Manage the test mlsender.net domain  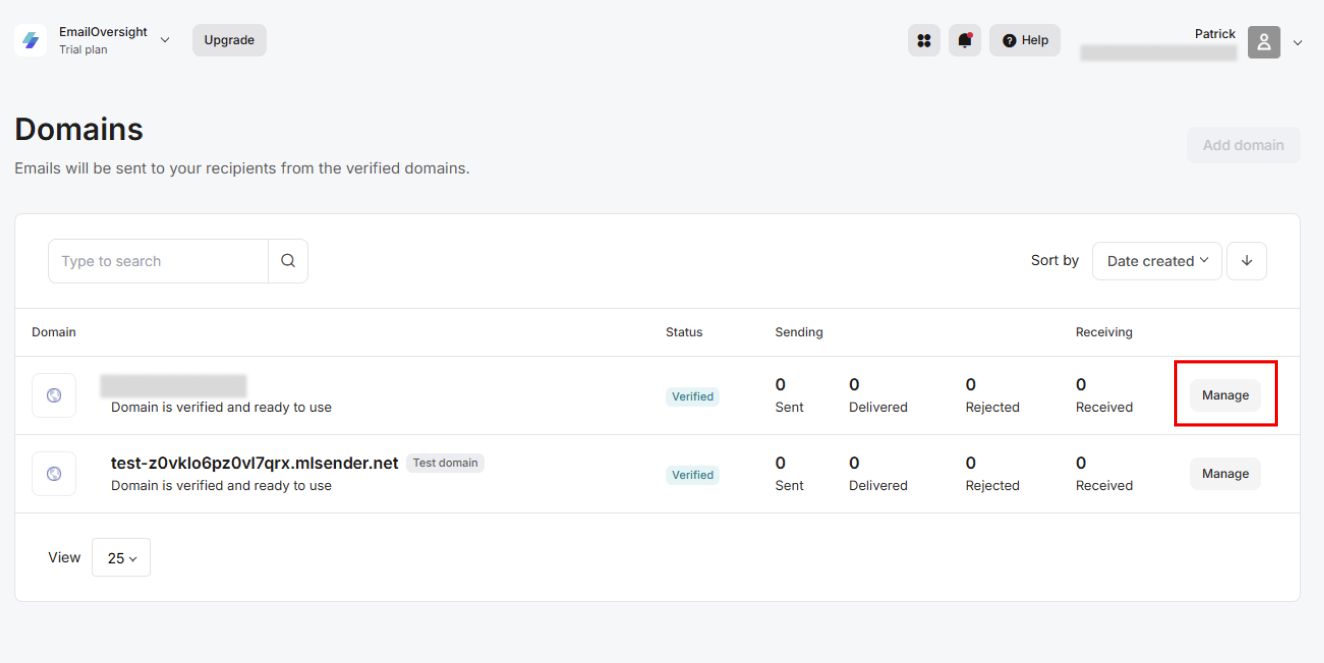[1225, 474]
